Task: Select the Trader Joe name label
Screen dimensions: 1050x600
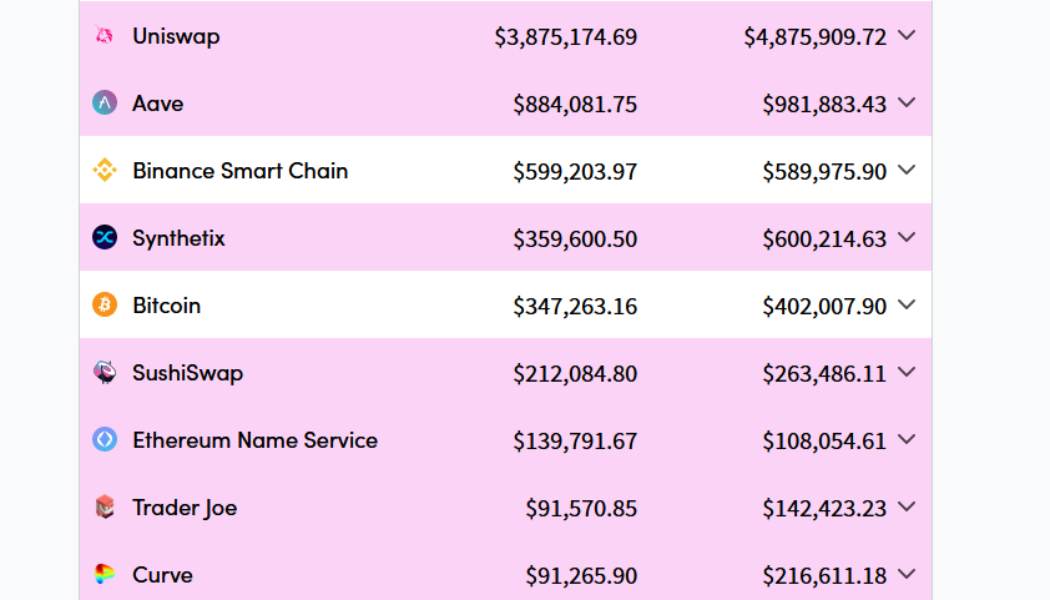Action: (x=184, y=507)
